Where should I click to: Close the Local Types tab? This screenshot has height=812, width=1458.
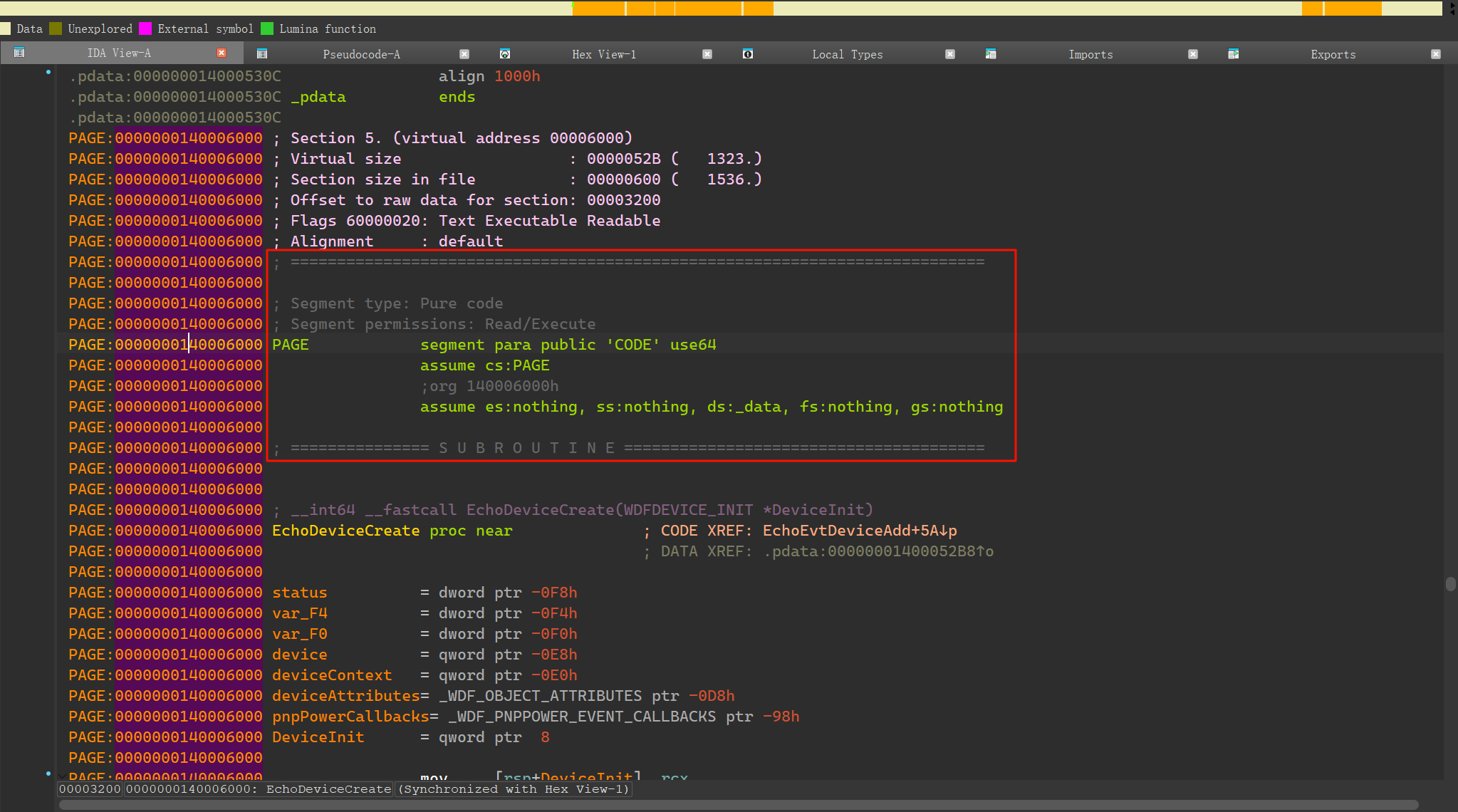click(x=950, y=54)
